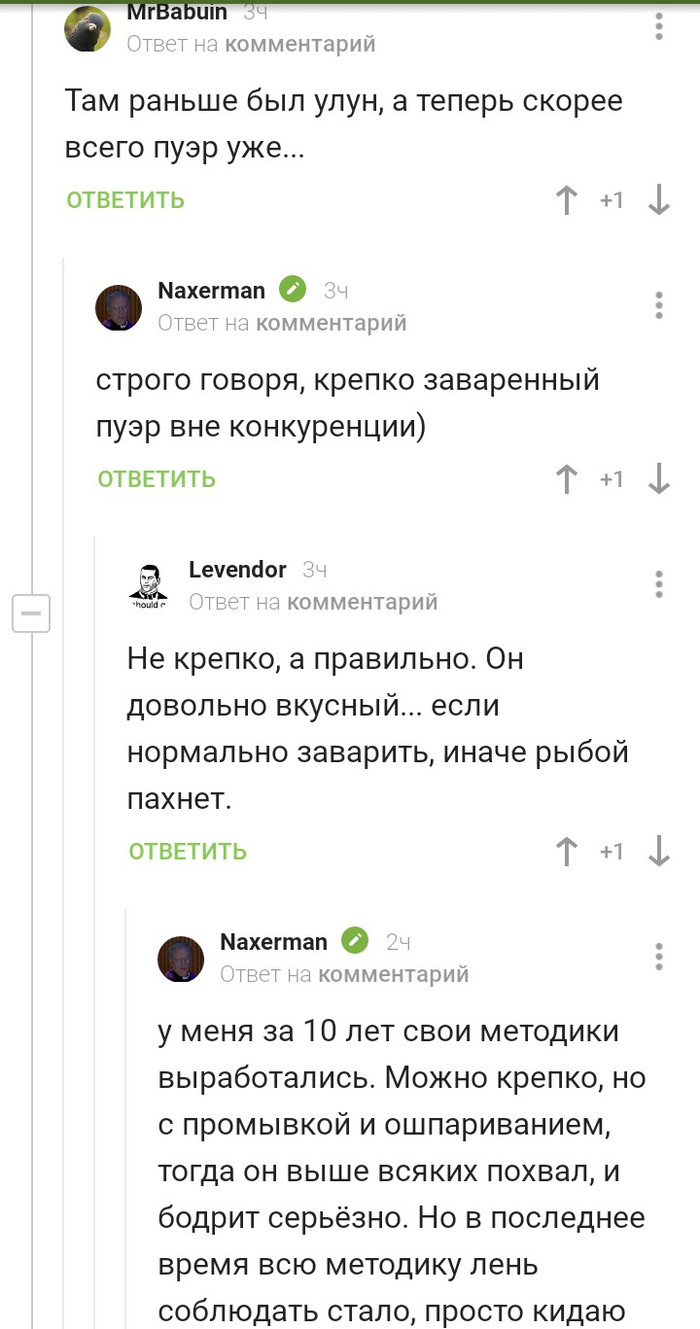Downvote MrBabuin's comment about улун
The image size is (700, 1329).
[x=659, y=201]
